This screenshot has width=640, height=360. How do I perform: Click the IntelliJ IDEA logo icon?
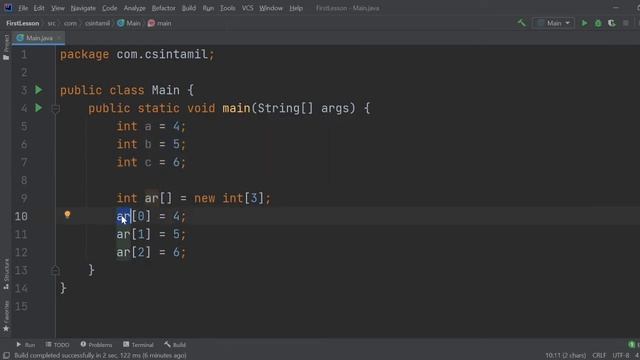tap(8, 8)
